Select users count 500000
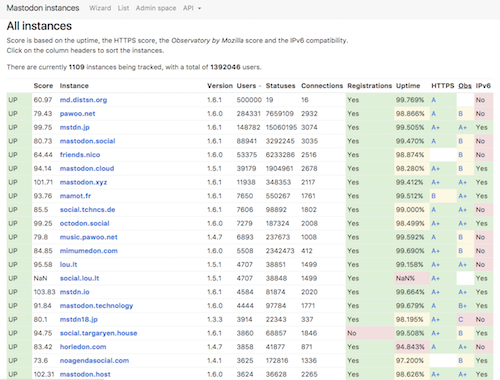Screen dimensions: 500x380 249,100
